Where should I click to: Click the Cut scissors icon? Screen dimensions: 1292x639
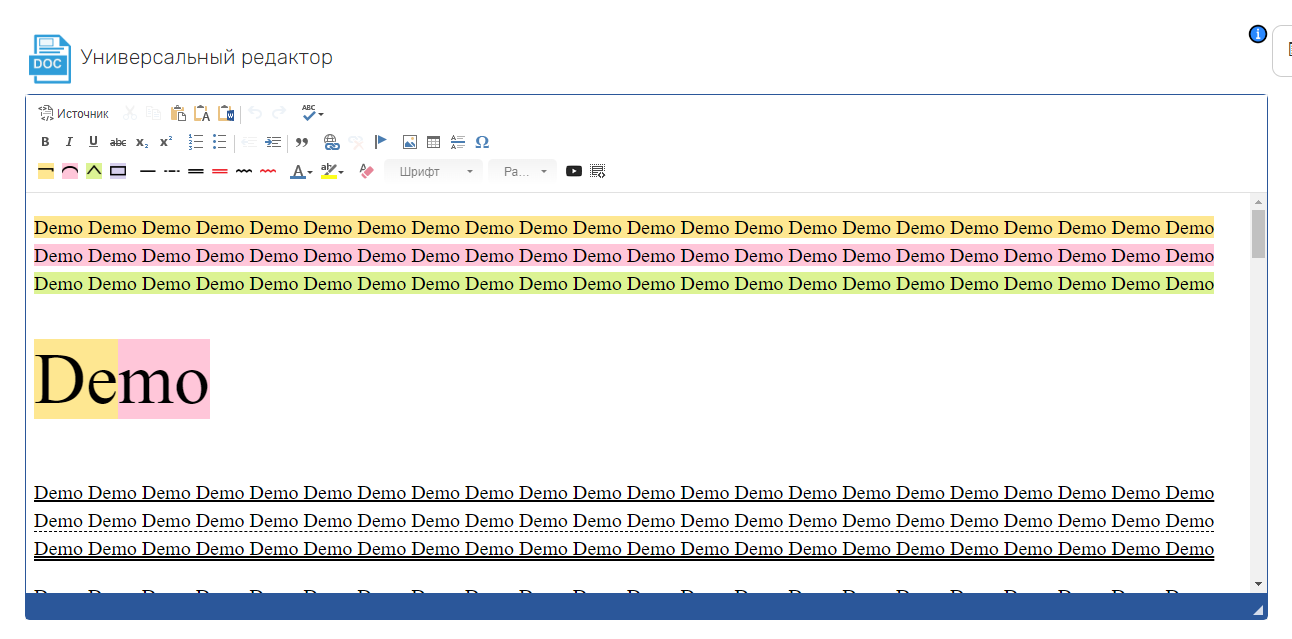(130, 113)
